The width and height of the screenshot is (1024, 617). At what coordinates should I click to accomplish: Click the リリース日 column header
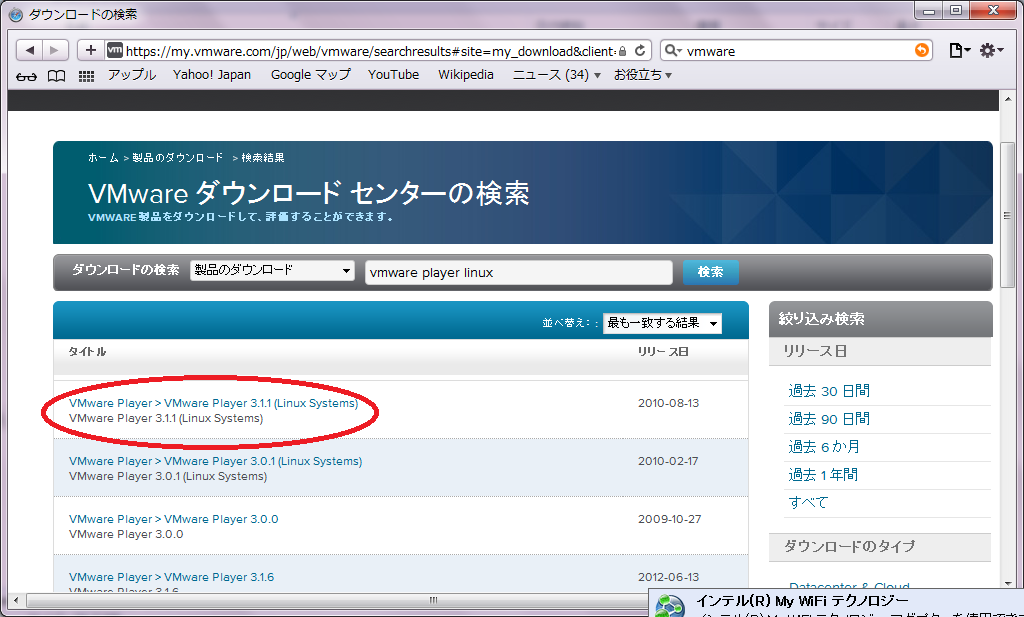click(x=663, y=352)
